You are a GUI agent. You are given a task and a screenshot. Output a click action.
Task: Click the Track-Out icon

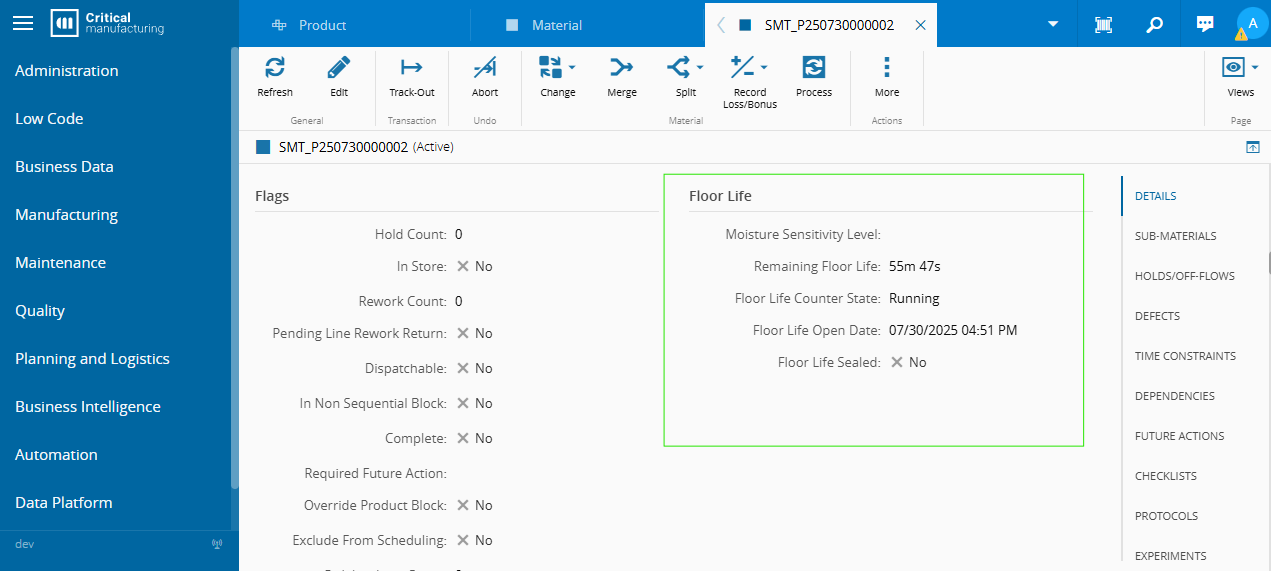tap(411, 68)
